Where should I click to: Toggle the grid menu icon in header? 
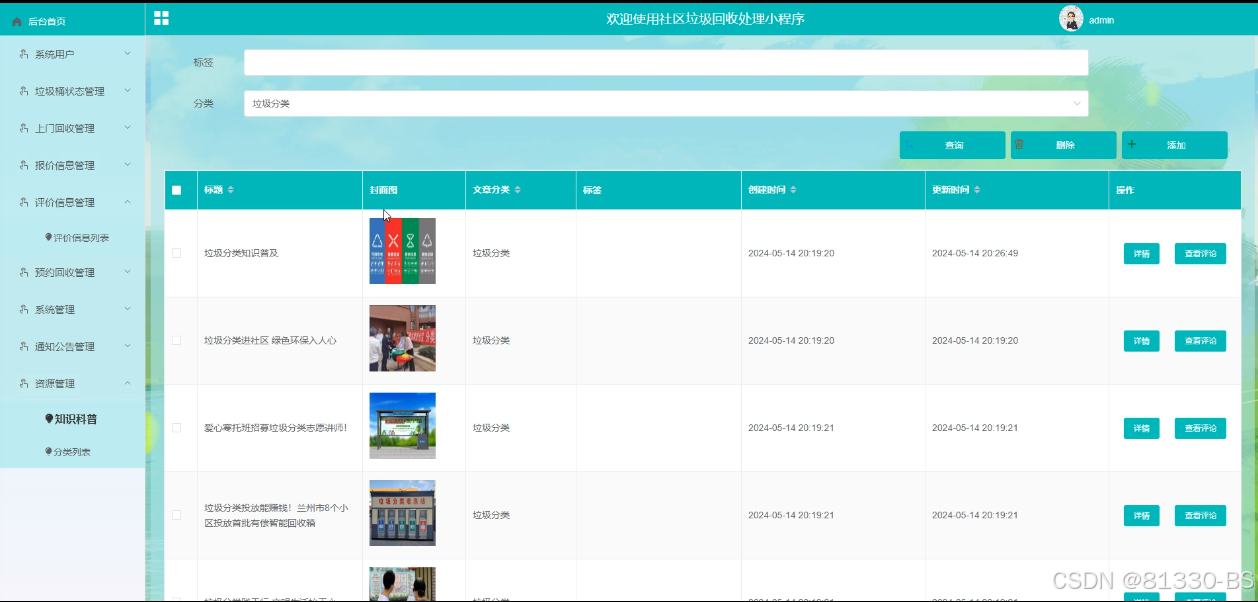[161, 18]
